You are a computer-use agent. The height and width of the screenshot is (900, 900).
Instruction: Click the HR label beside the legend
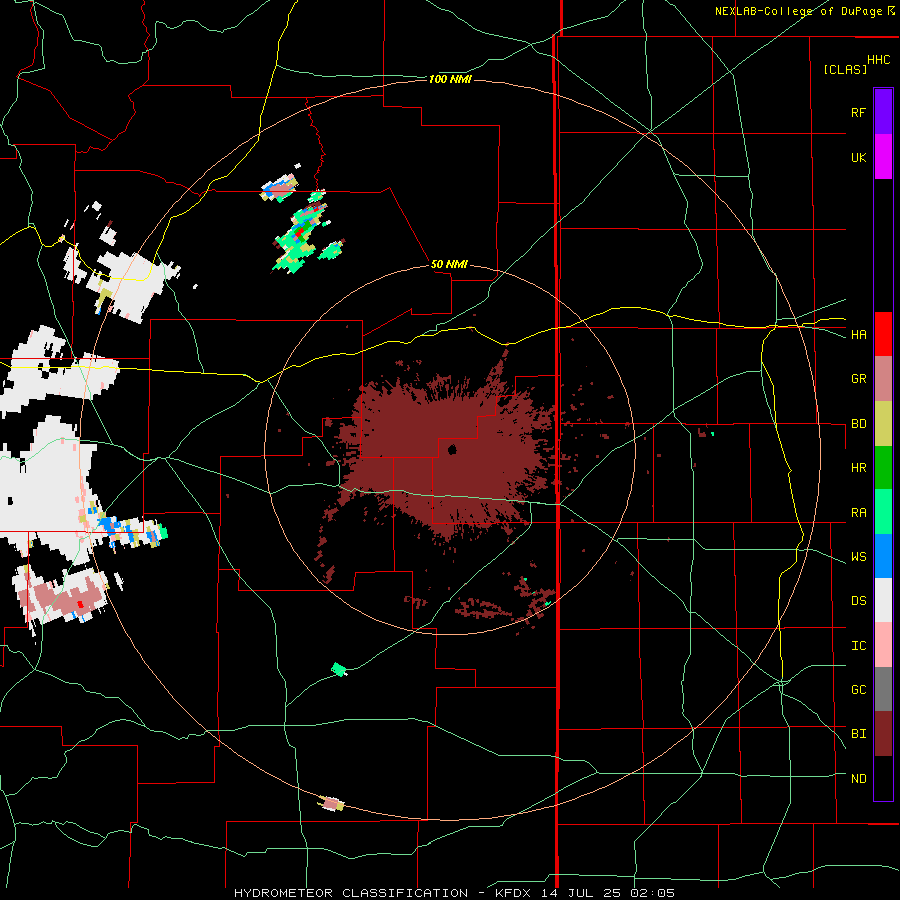(858, 468)
